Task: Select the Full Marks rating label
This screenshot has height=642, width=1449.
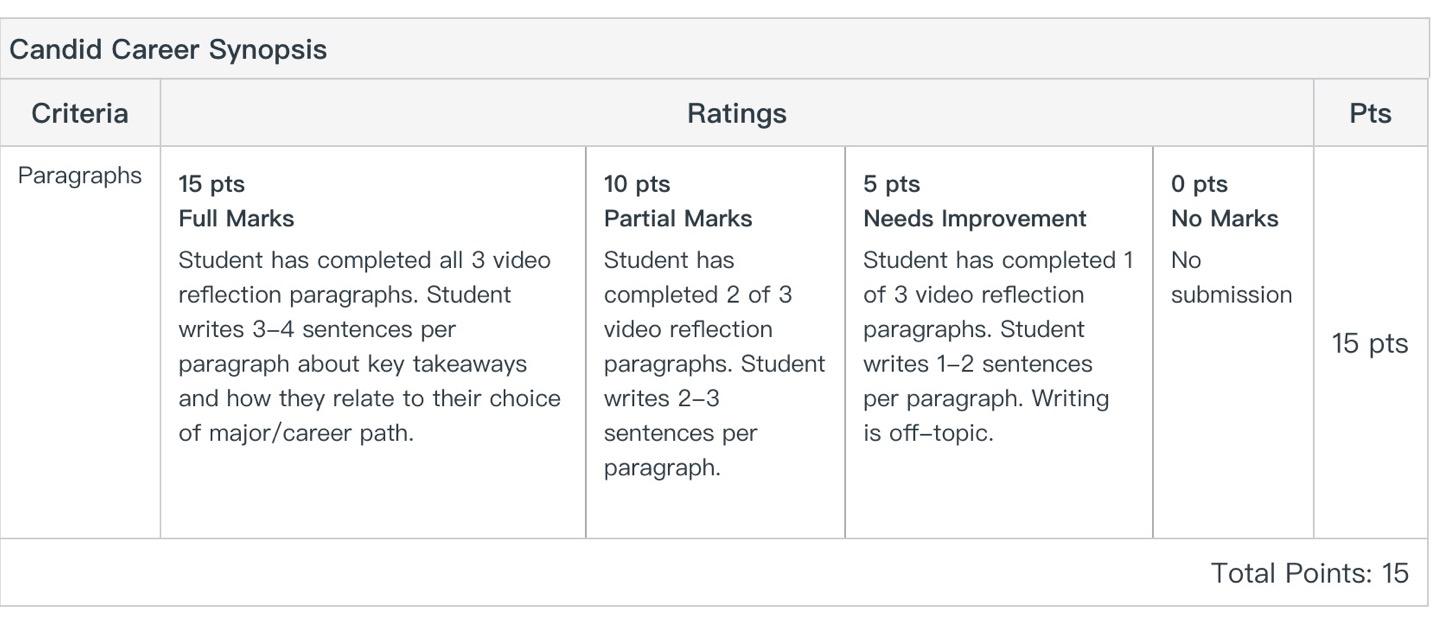Action: (236, 218)
